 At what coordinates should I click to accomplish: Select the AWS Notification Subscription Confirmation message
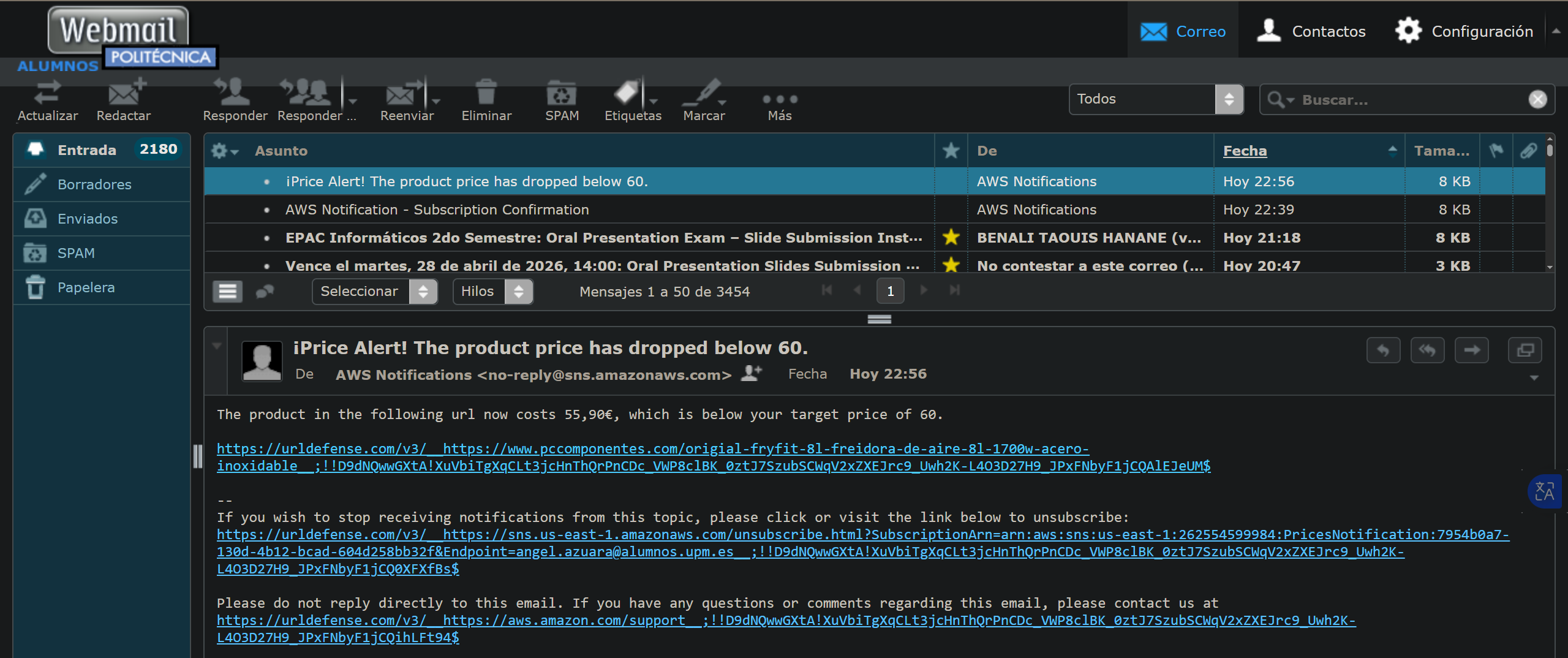click(x=875, y=210)
